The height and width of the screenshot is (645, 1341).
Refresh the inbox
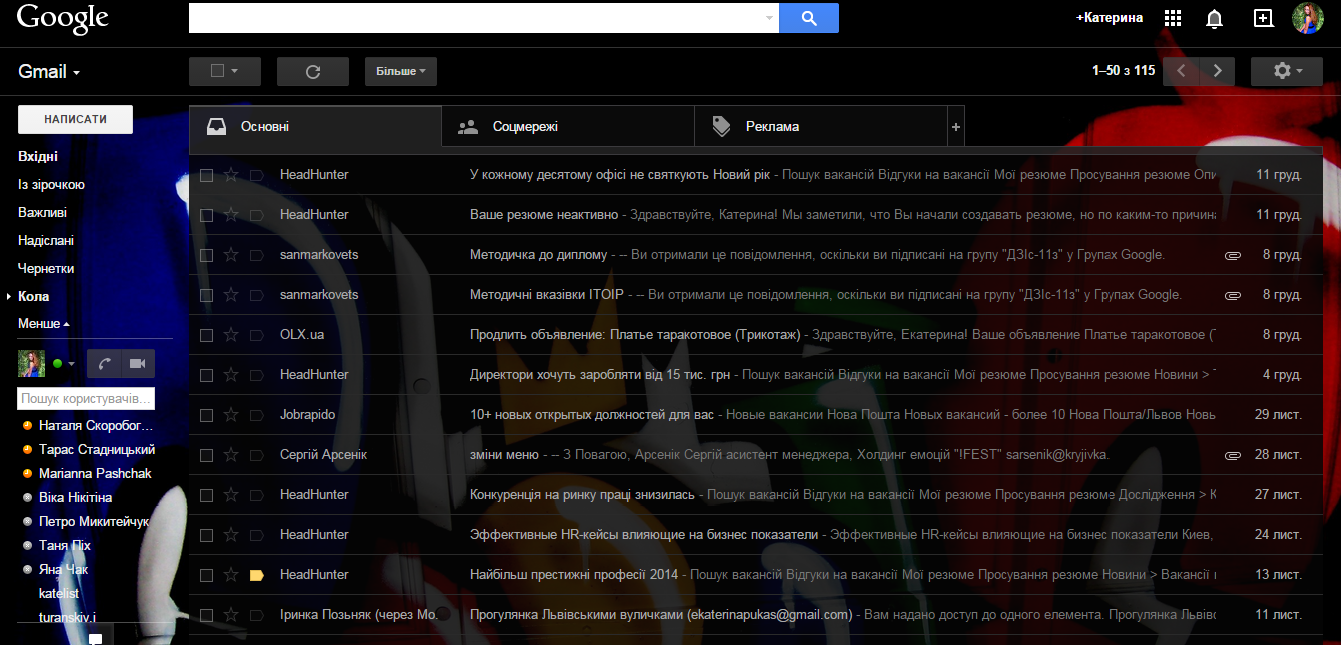click(313, 71)
